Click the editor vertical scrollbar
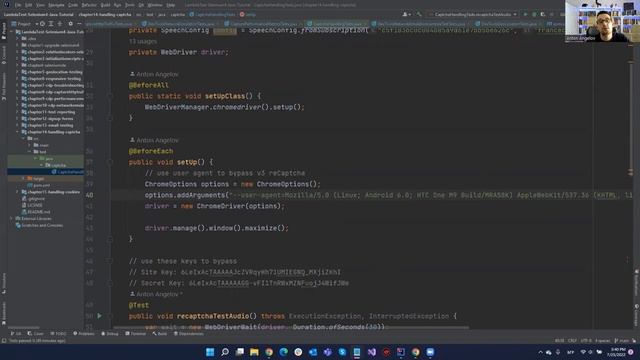Screen dimensions: 640x360 coord(631,118)
